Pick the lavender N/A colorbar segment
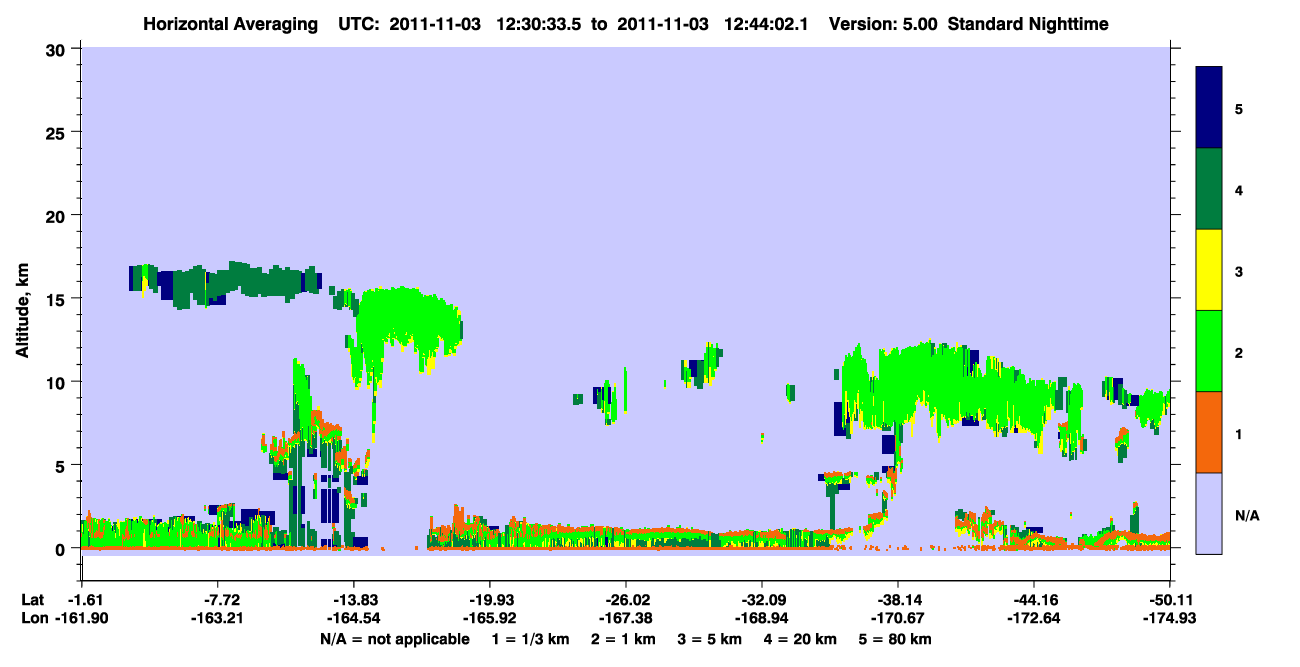 pyautogui.click(x=1209, y=513)
